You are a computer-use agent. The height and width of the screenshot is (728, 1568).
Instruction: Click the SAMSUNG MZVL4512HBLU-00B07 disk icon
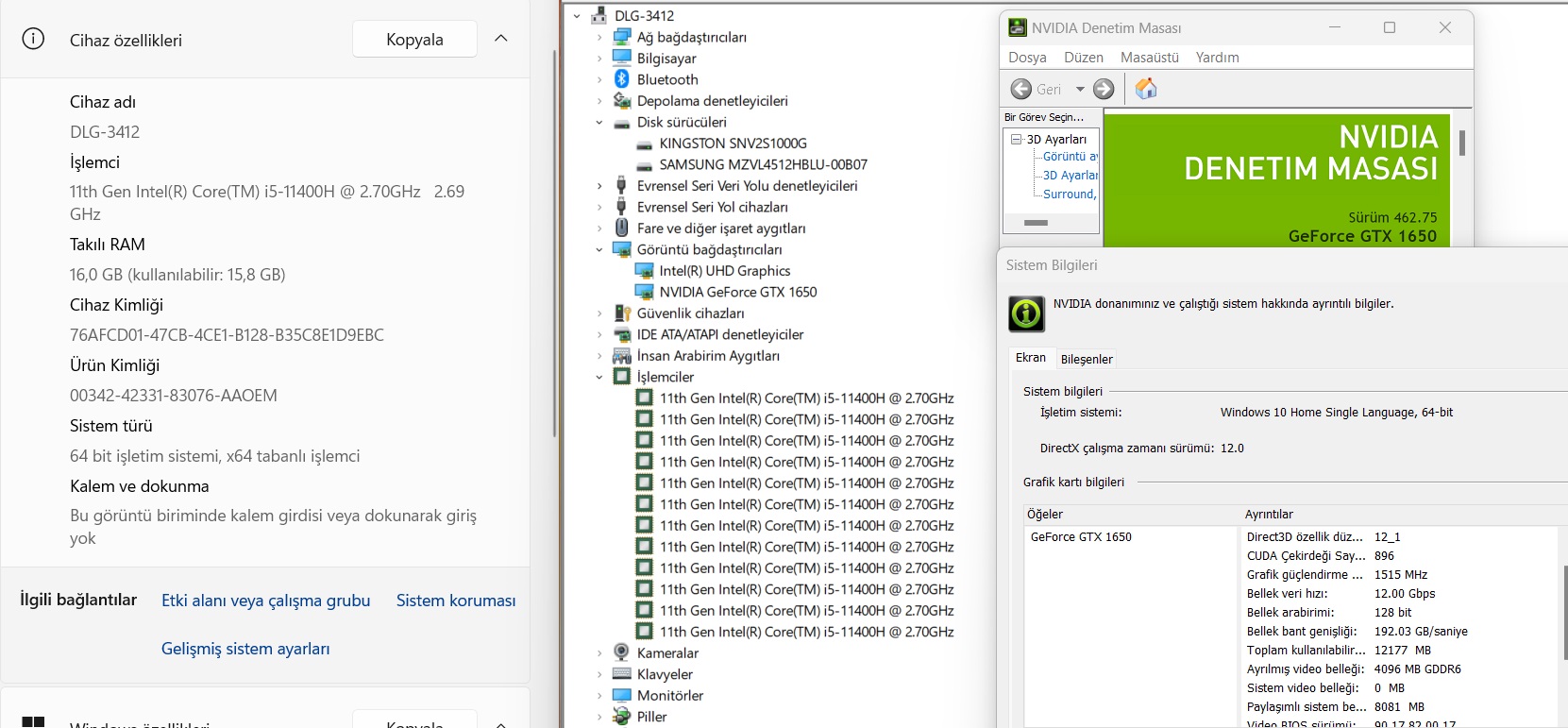click(645, 165)
